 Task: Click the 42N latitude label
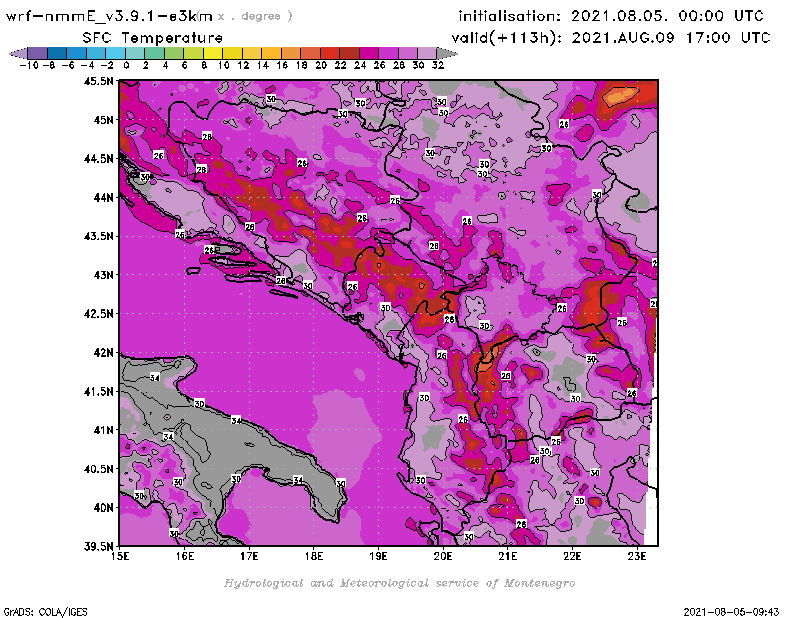[103, 353]
